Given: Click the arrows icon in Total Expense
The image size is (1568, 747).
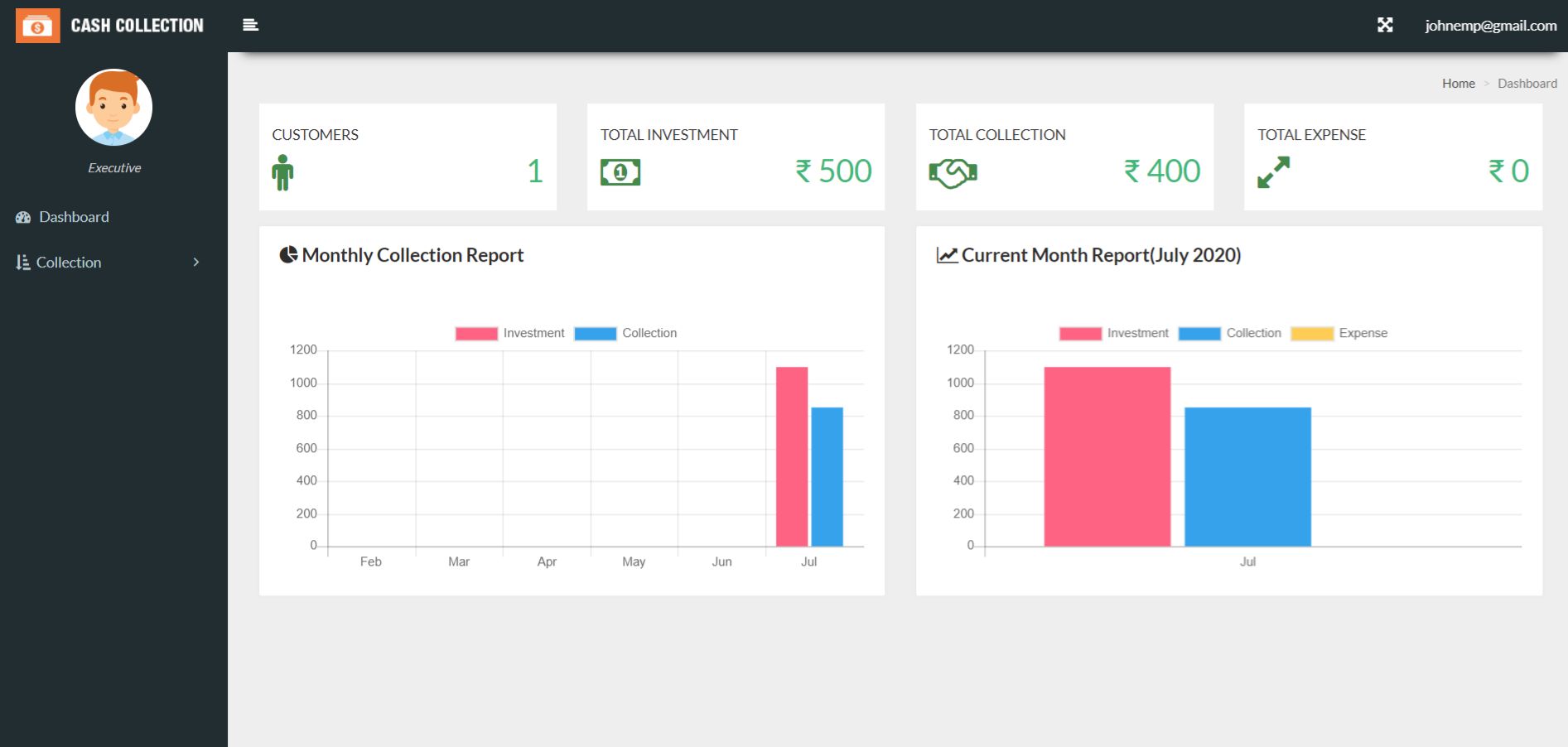Looking at the screenshot, I should tap(1273, 172).
